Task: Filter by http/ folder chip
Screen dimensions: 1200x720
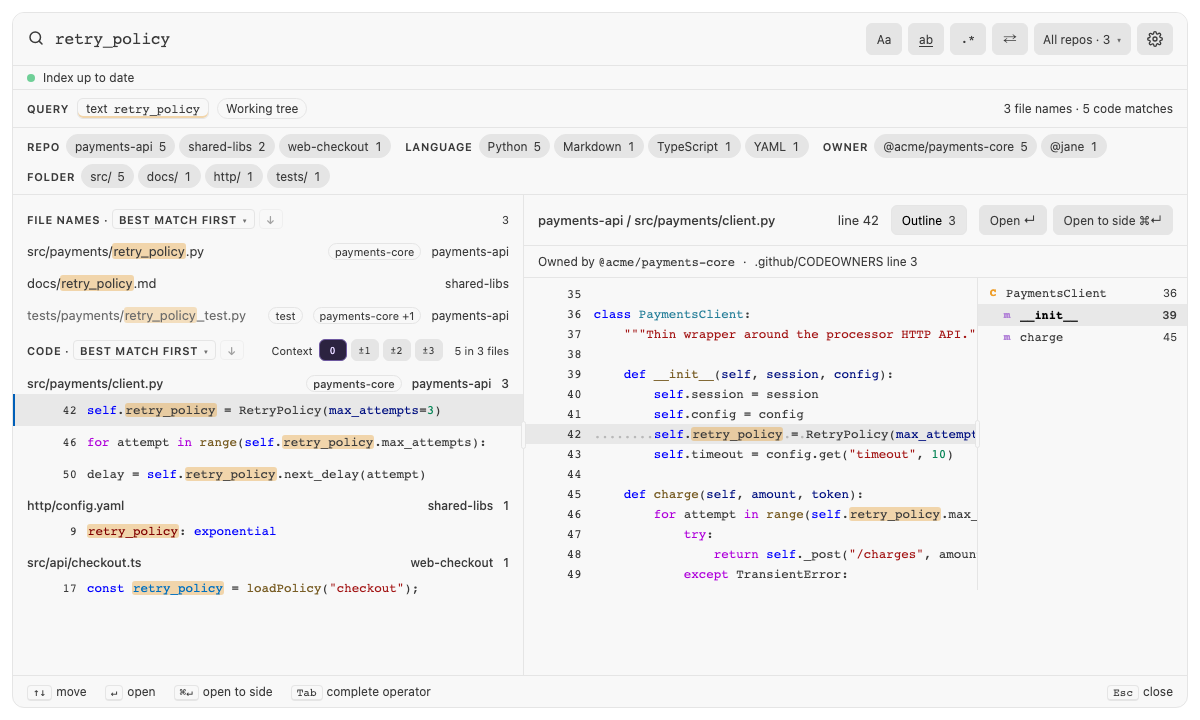Action: click(x=234, y=177)
